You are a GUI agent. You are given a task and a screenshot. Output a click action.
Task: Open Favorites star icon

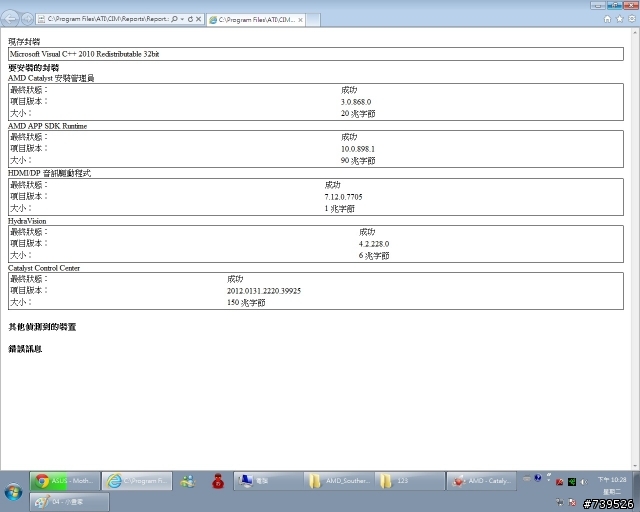[x=620, y=19]
